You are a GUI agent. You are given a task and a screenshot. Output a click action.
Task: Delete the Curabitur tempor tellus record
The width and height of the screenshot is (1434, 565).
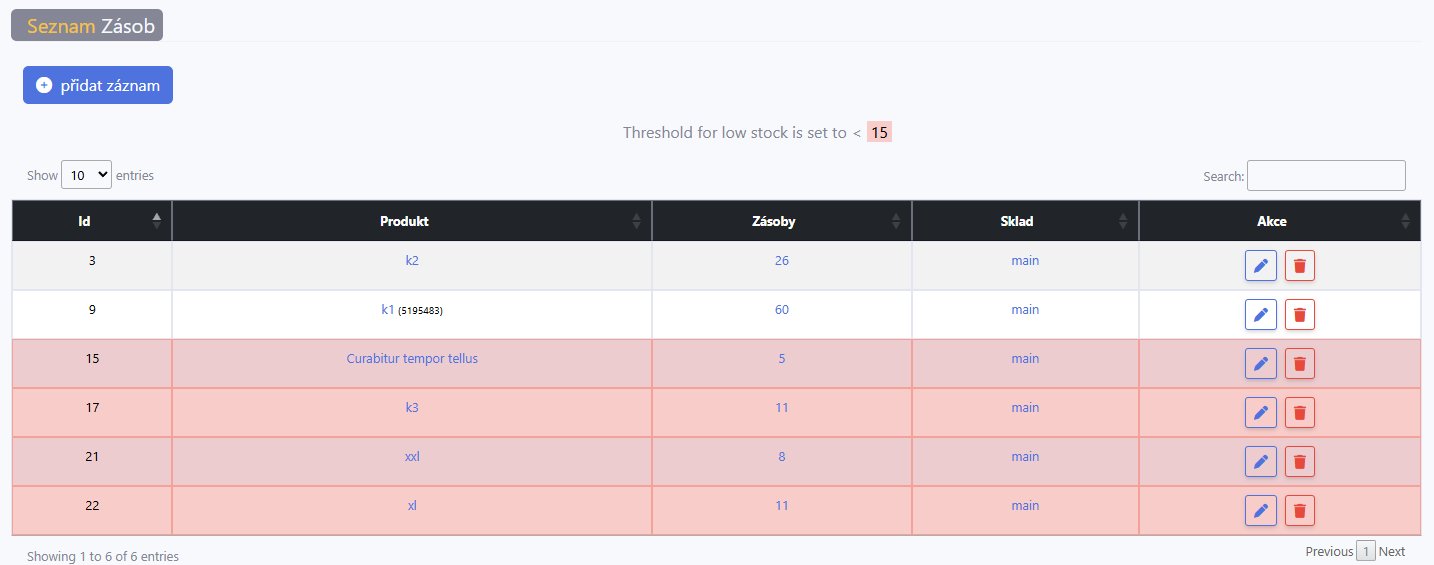1299,364
